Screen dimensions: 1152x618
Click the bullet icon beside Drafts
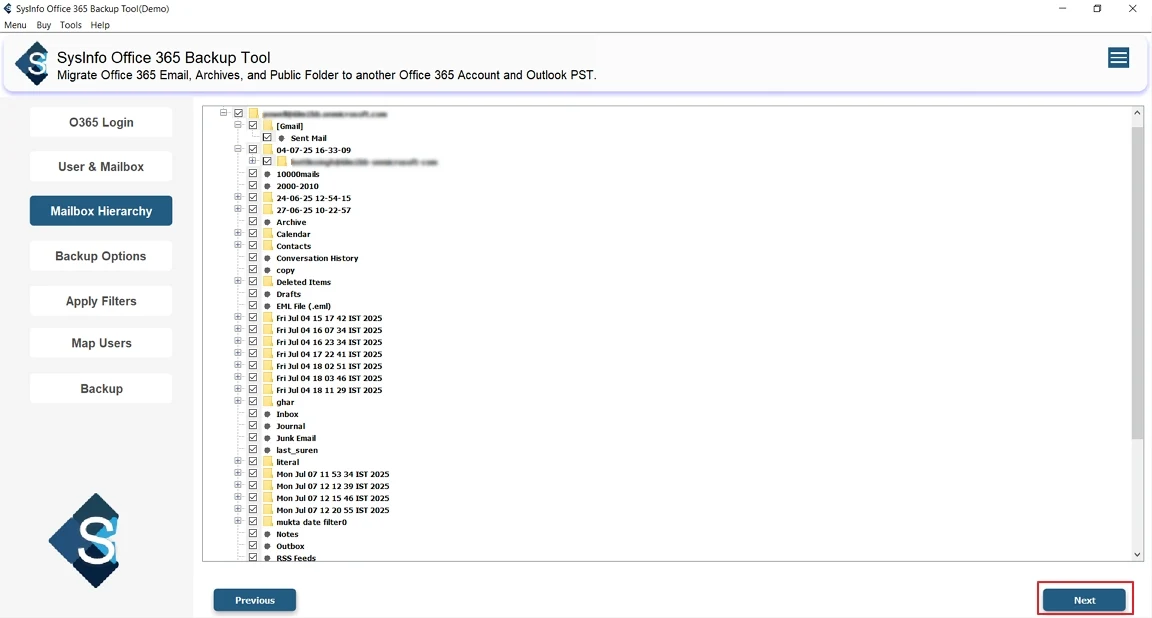pyautogui.click(x=267, y=294)
